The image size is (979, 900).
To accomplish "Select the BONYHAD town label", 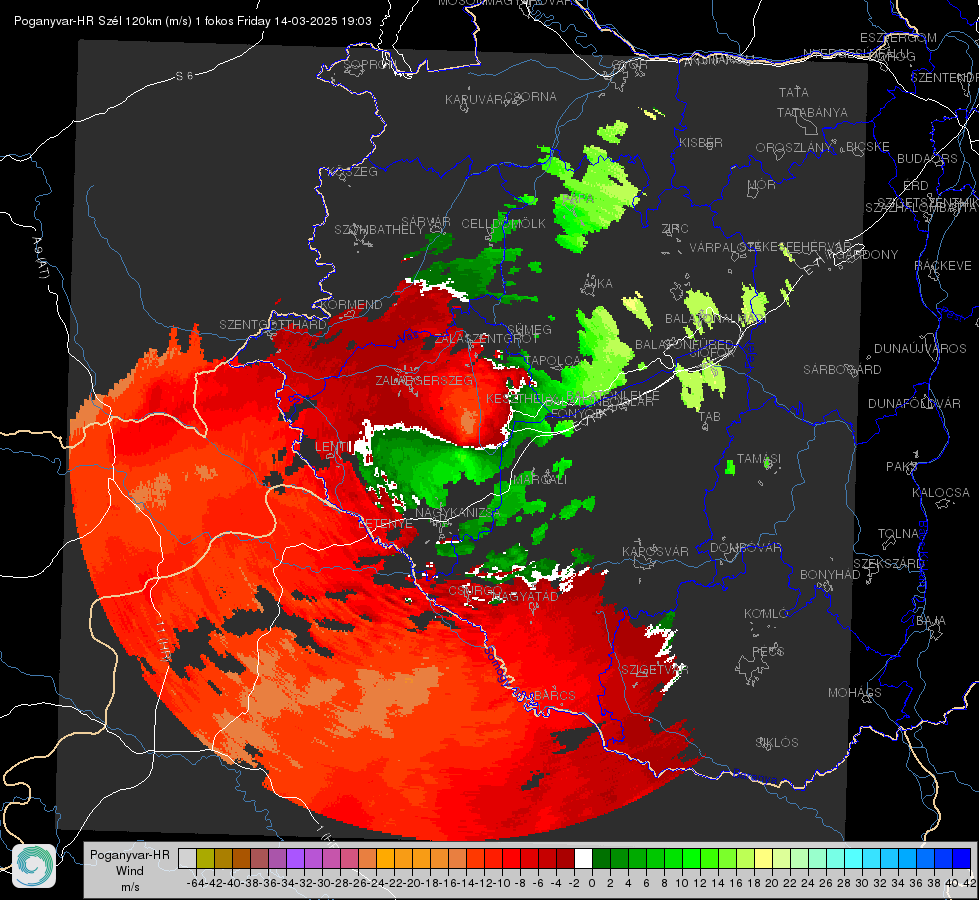I will tap(830, 575).
